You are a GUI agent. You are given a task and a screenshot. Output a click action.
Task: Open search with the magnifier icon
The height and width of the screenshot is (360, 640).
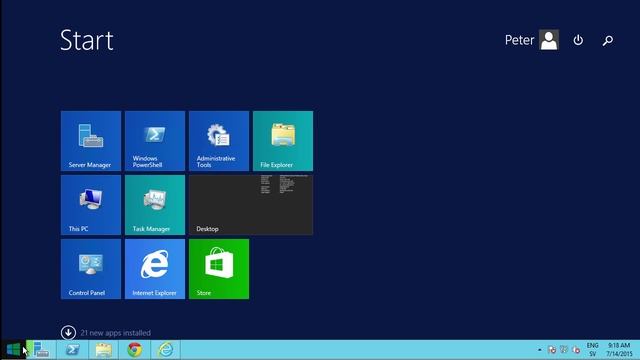[x=608, y=40]
